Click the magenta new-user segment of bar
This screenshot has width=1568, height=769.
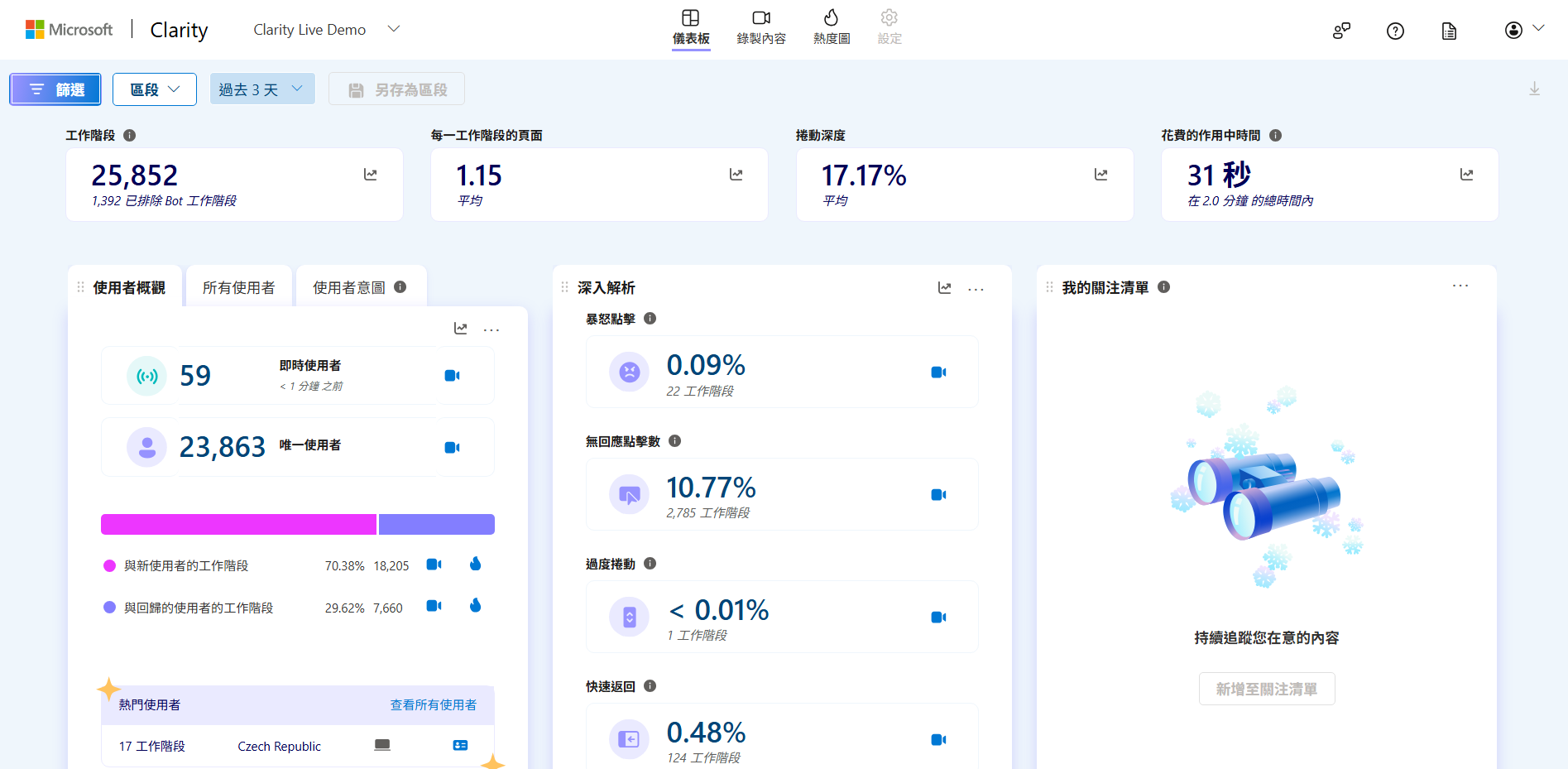coord(238,524)
